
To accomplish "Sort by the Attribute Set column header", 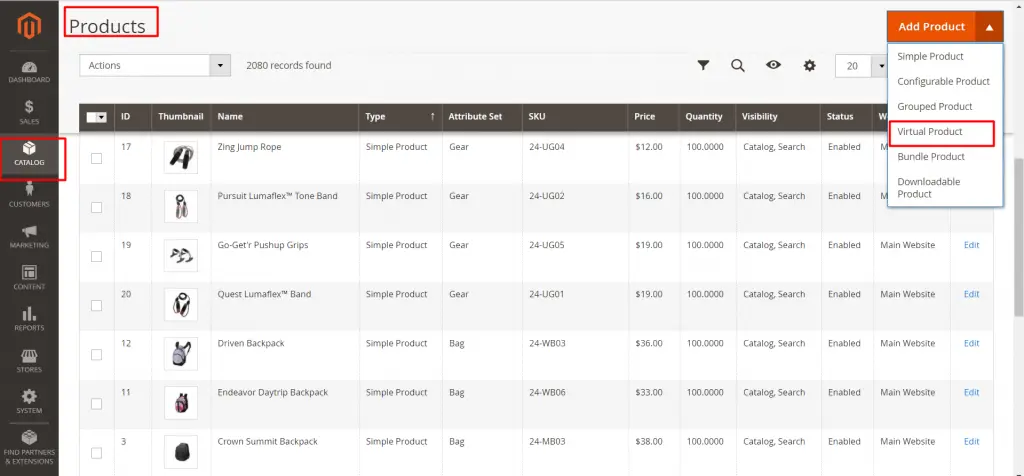I will coord(482,116).
